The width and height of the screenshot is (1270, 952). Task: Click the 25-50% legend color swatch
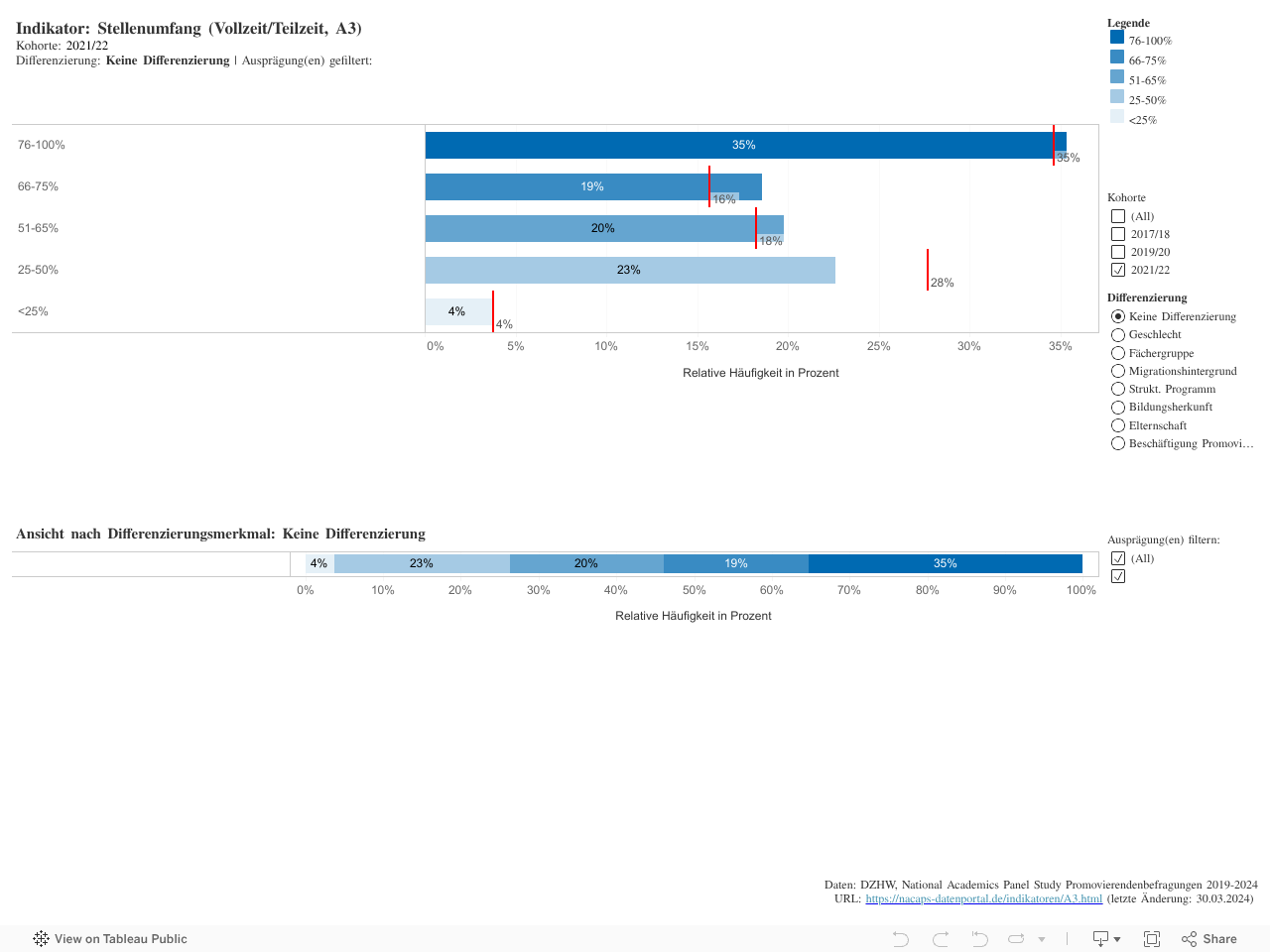click(x=1117, y=97)
